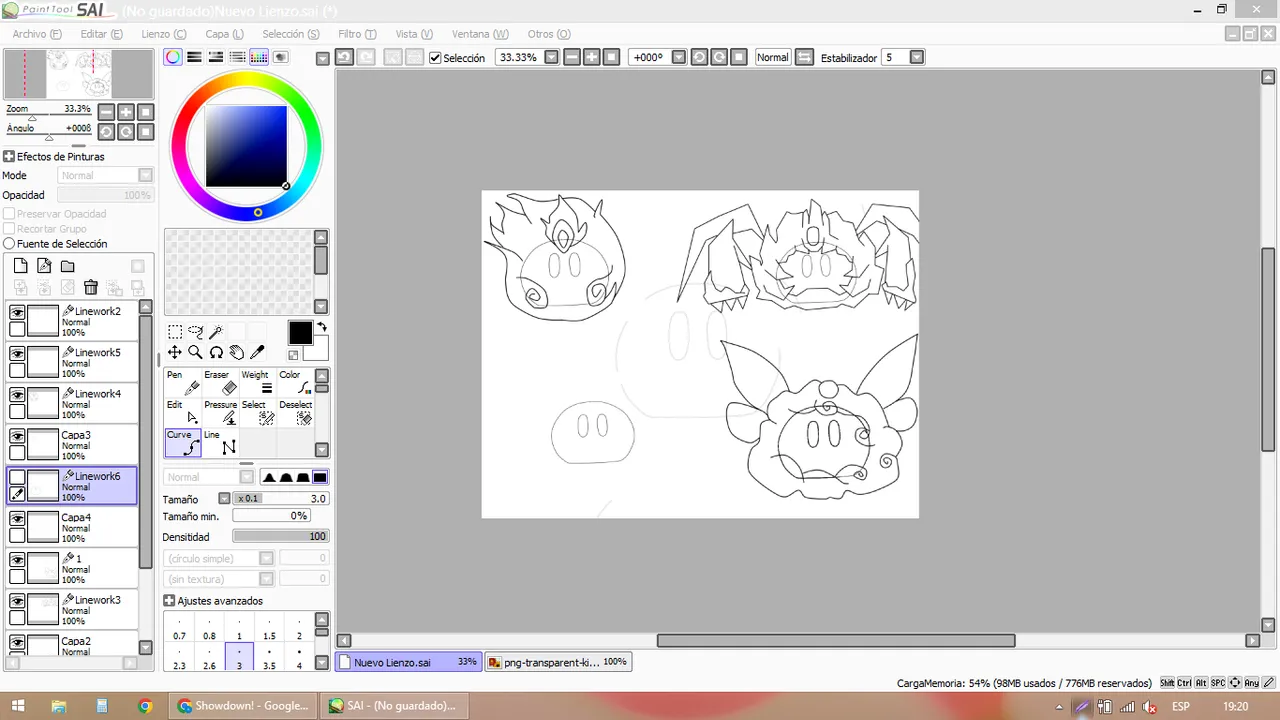Select the lasso selection tool
The height and width of the screenshot is (720, 1280).
[195, 332]
